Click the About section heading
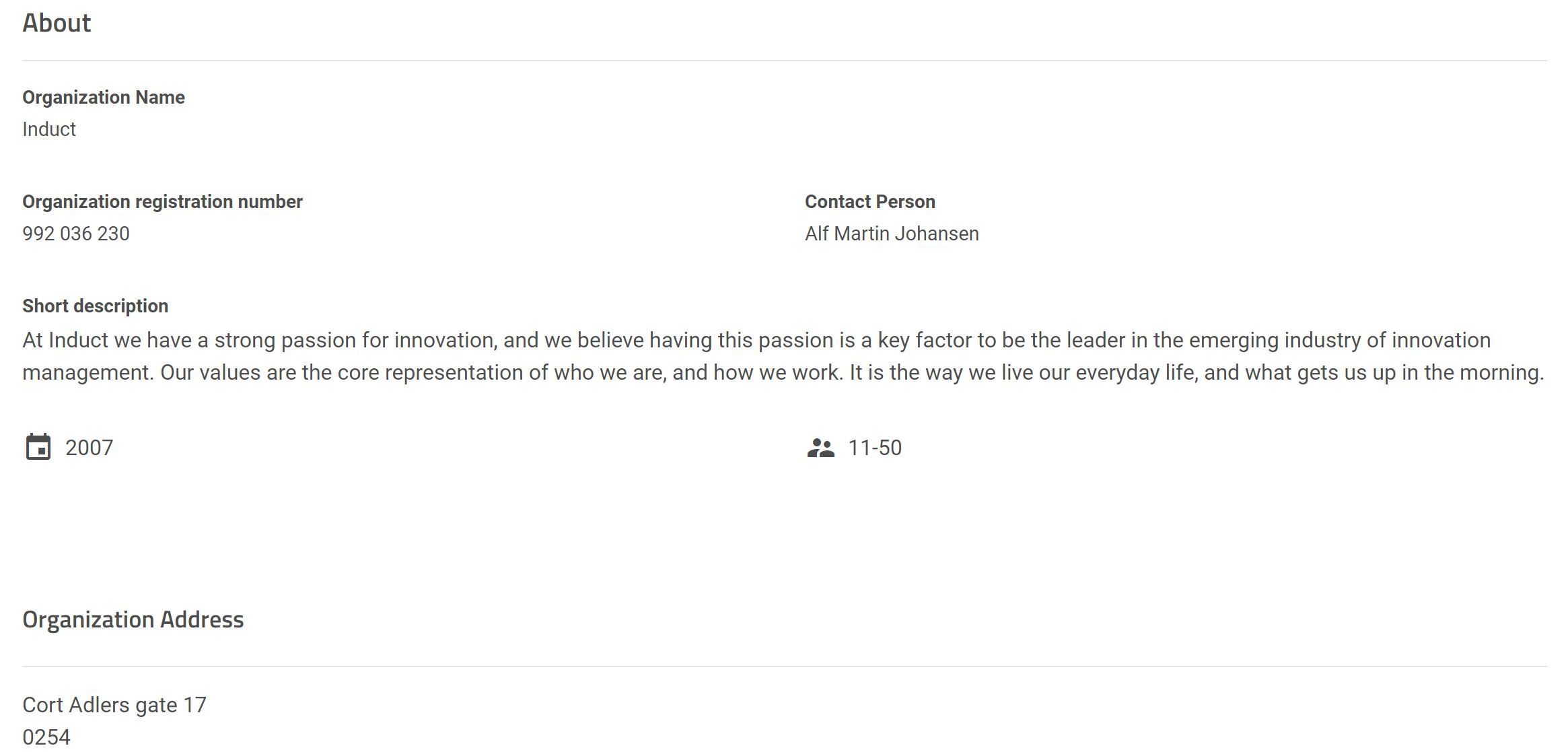The image size is (1568, 752). 57,23
